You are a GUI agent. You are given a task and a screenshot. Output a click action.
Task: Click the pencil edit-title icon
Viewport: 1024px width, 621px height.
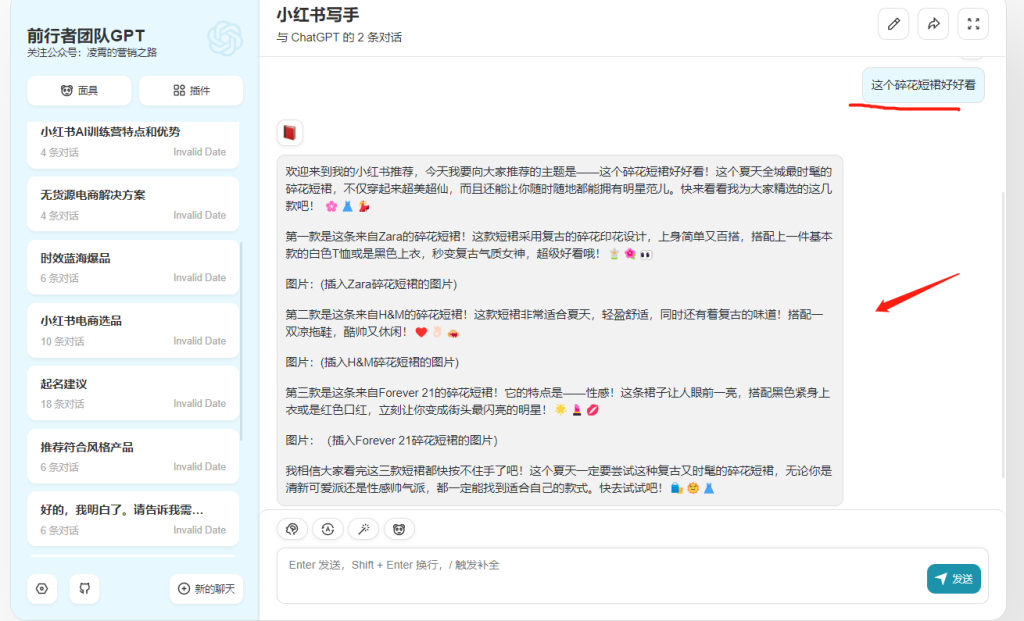[x=893, y=24]
